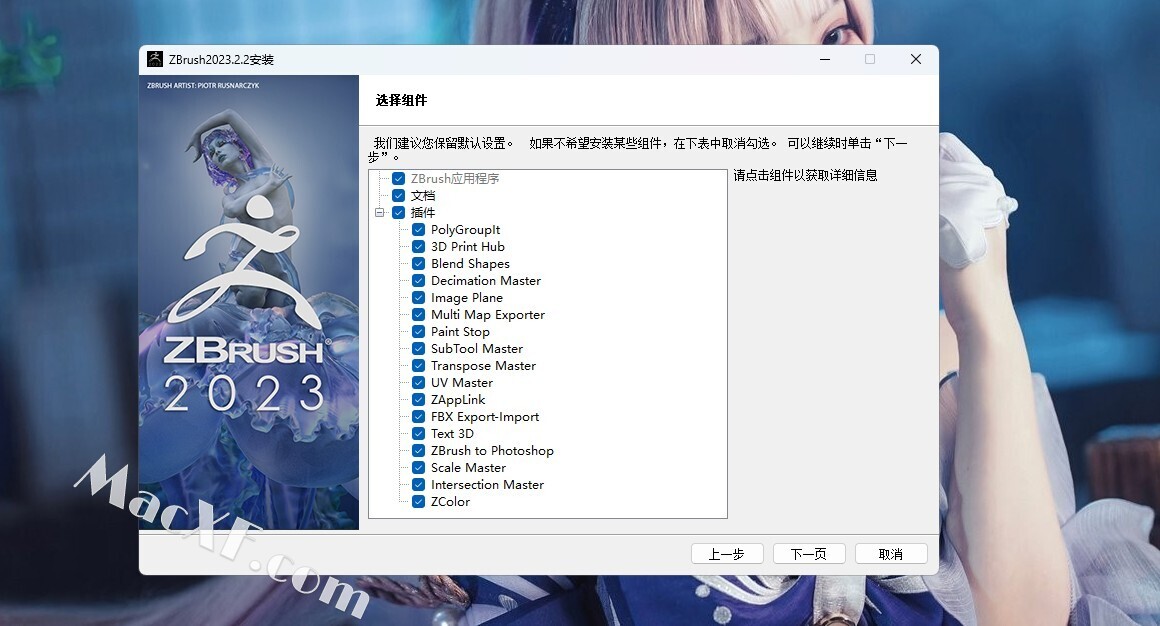This screenshot has height=626, width=1160.
Task: Select the 插件 tree item label
Action: tap(423, 212)
